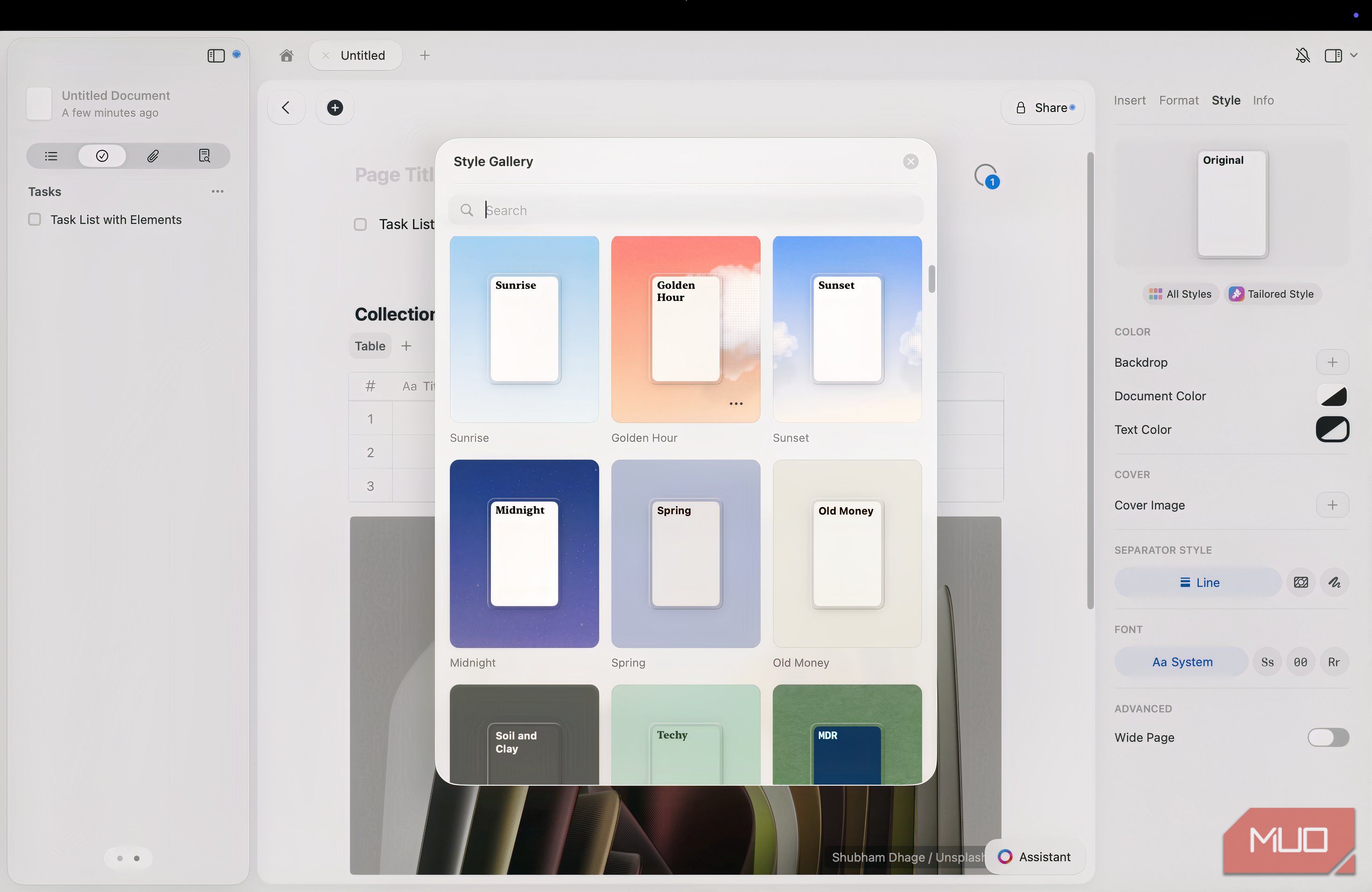Click the Style Gallery scrollbar handle
Screen dimensions: 1372x892
point(931,279)
